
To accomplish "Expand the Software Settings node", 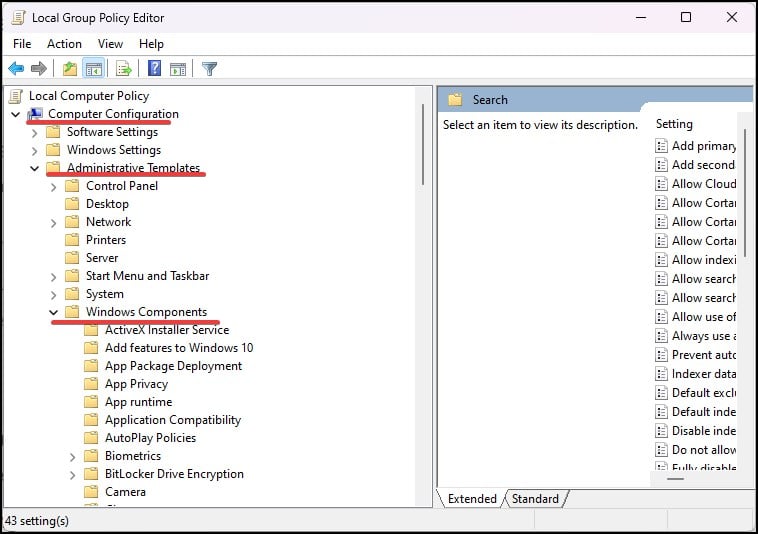I will tap(34, 133).
